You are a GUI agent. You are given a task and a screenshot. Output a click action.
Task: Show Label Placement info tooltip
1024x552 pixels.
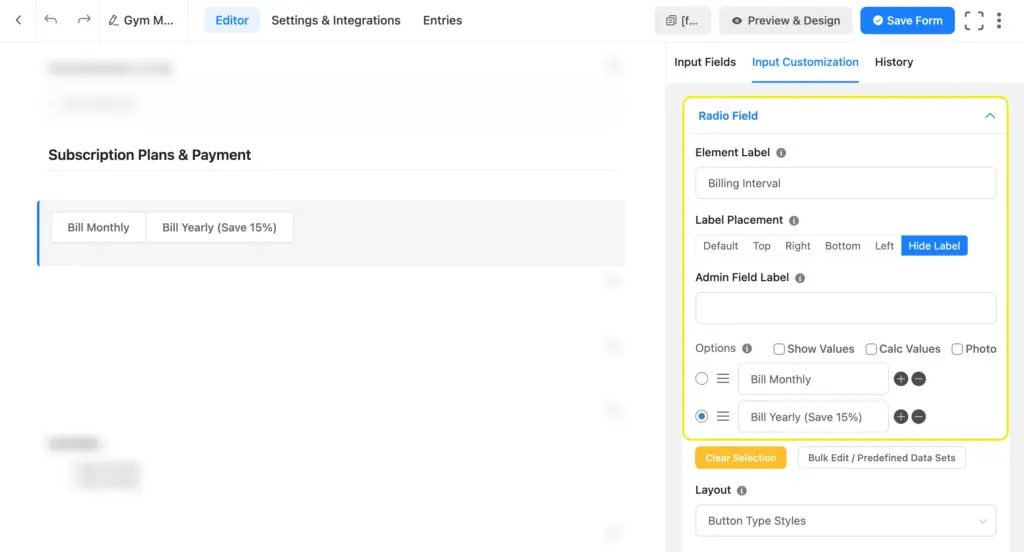tap(793, 221)
